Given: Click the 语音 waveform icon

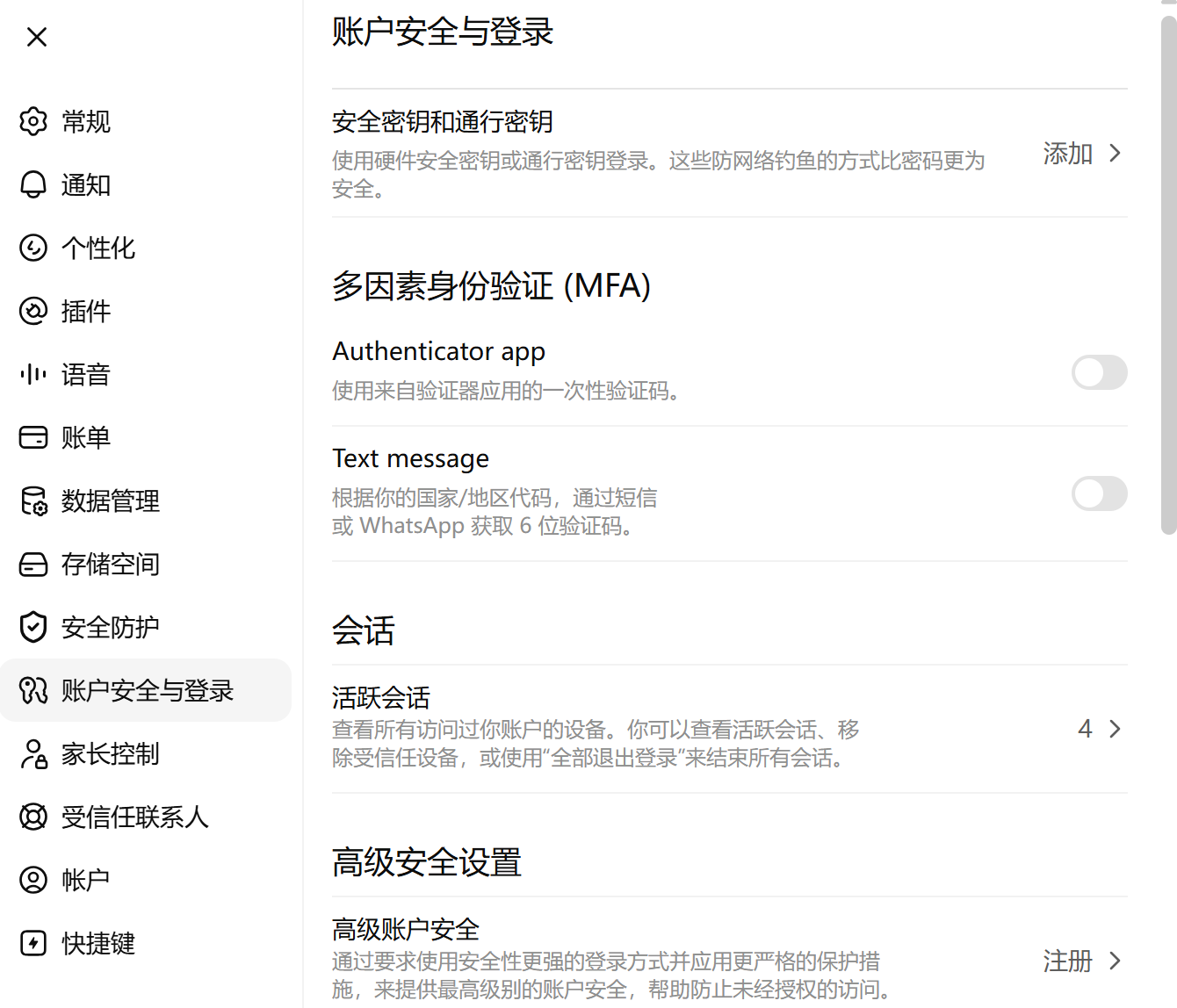Looking at the screenshot, I should (x=33, y=374).
